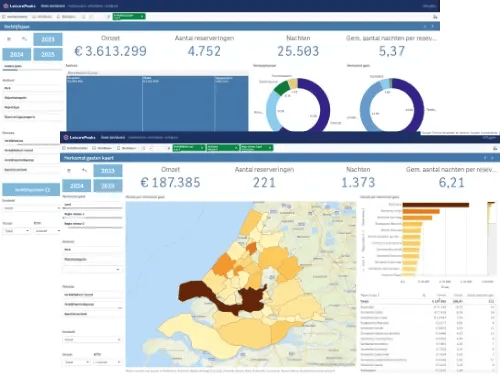Go to the next sheet via the front window arrow
The image size is (500, 375).
tap(493, 158)
